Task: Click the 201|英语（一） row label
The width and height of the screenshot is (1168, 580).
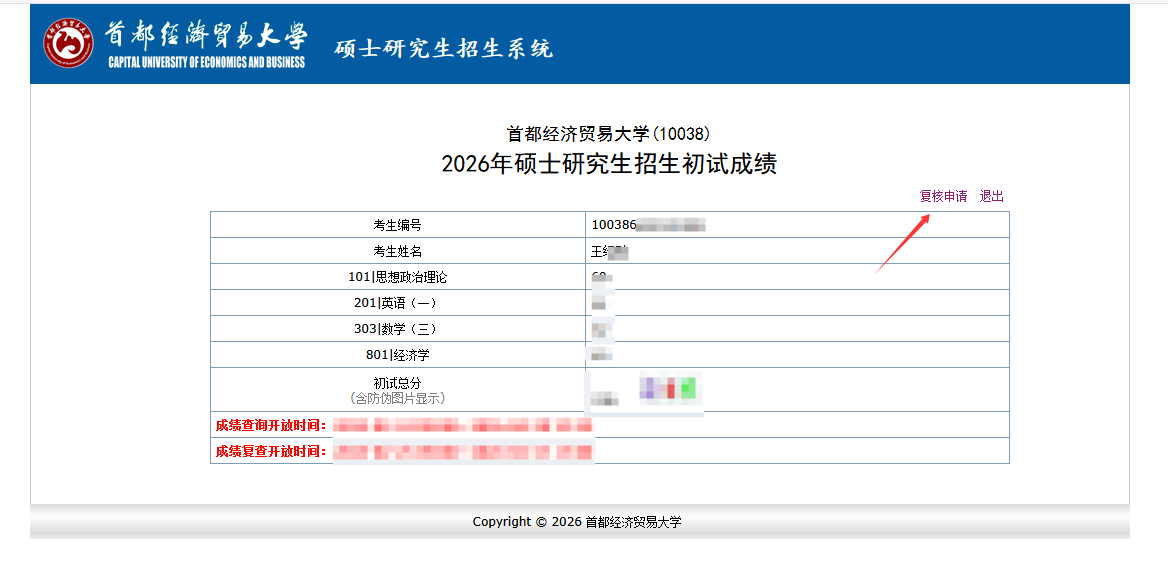Action: [397, 303]
